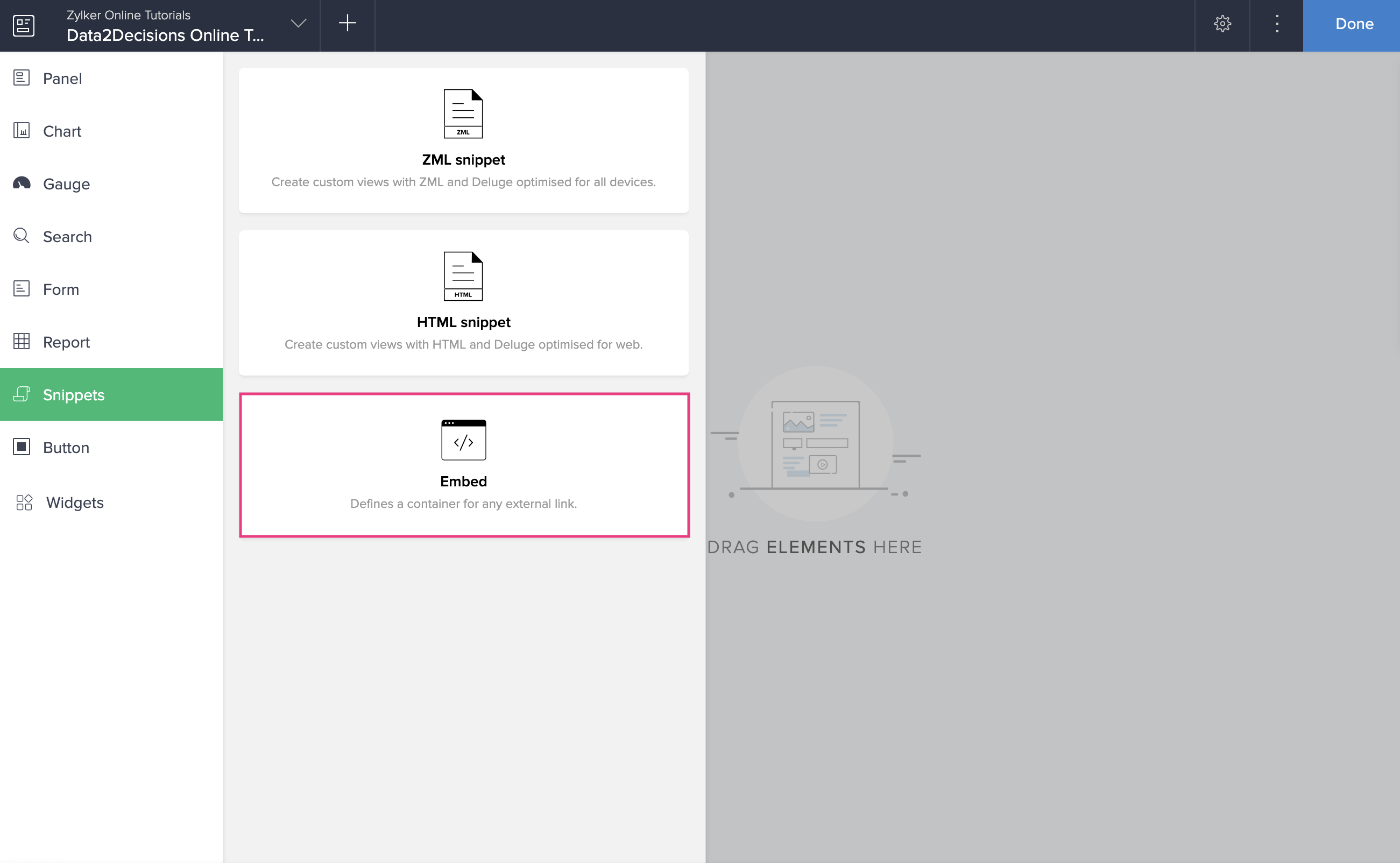Open the Form elements category
This screenshot has width=1400, height=863.
click(60, 289)
